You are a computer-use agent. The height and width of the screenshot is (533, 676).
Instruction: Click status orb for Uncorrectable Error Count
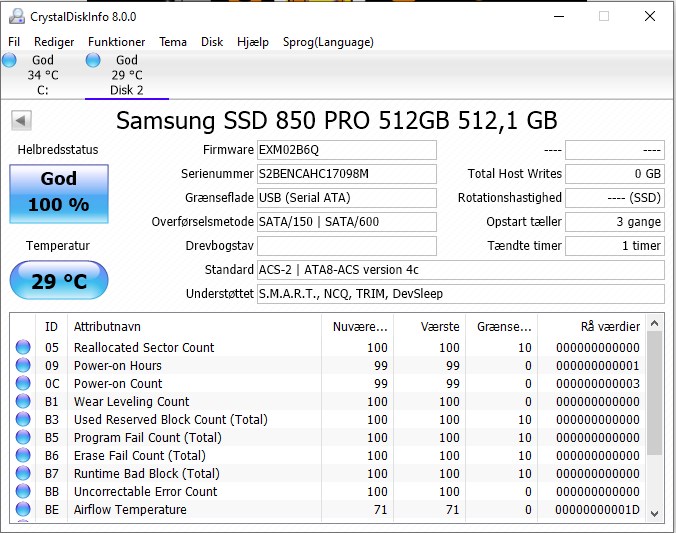click(x=23, y=491)
